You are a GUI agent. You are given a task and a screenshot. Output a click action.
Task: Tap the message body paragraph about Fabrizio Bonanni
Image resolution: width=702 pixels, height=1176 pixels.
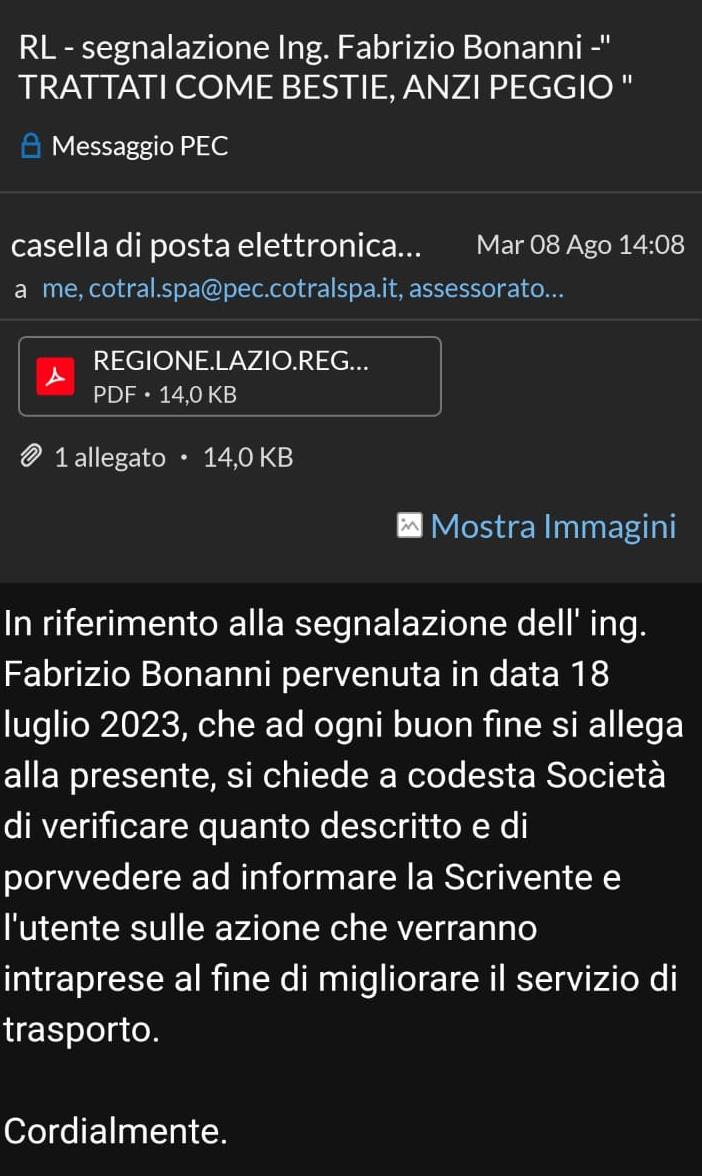coord(344,826)
